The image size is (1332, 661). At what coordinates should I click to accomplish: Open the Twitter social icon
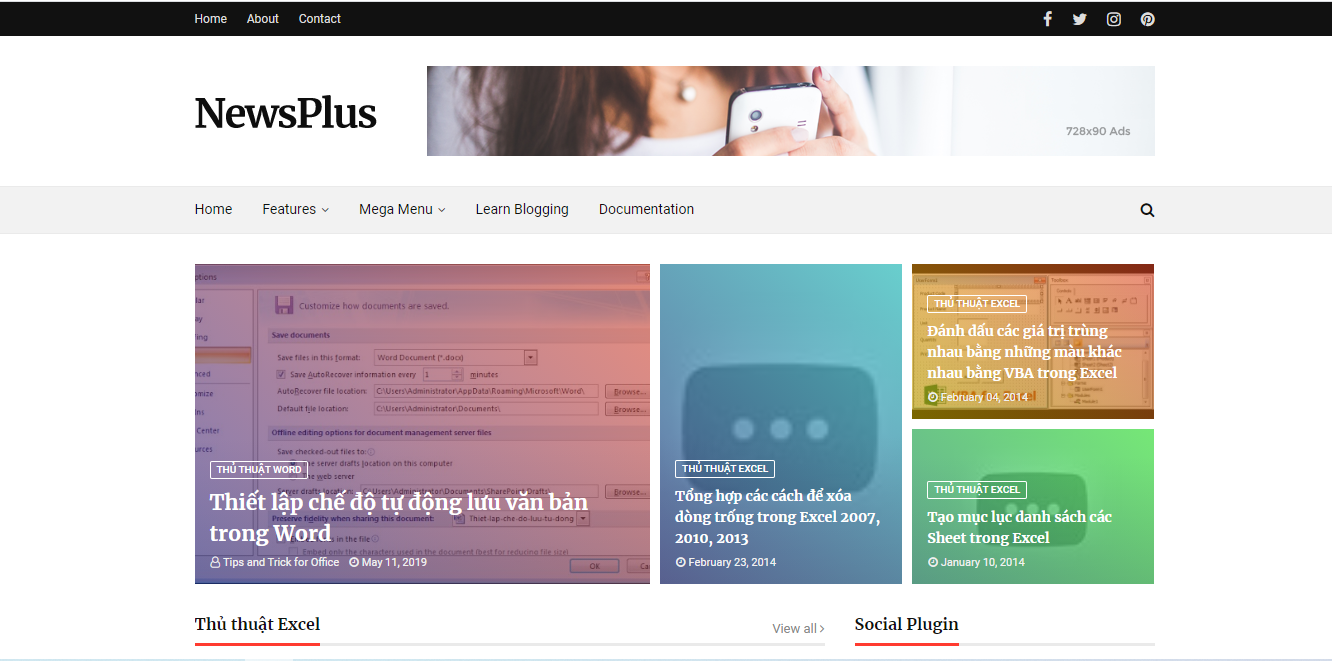tap(1080, 19)
